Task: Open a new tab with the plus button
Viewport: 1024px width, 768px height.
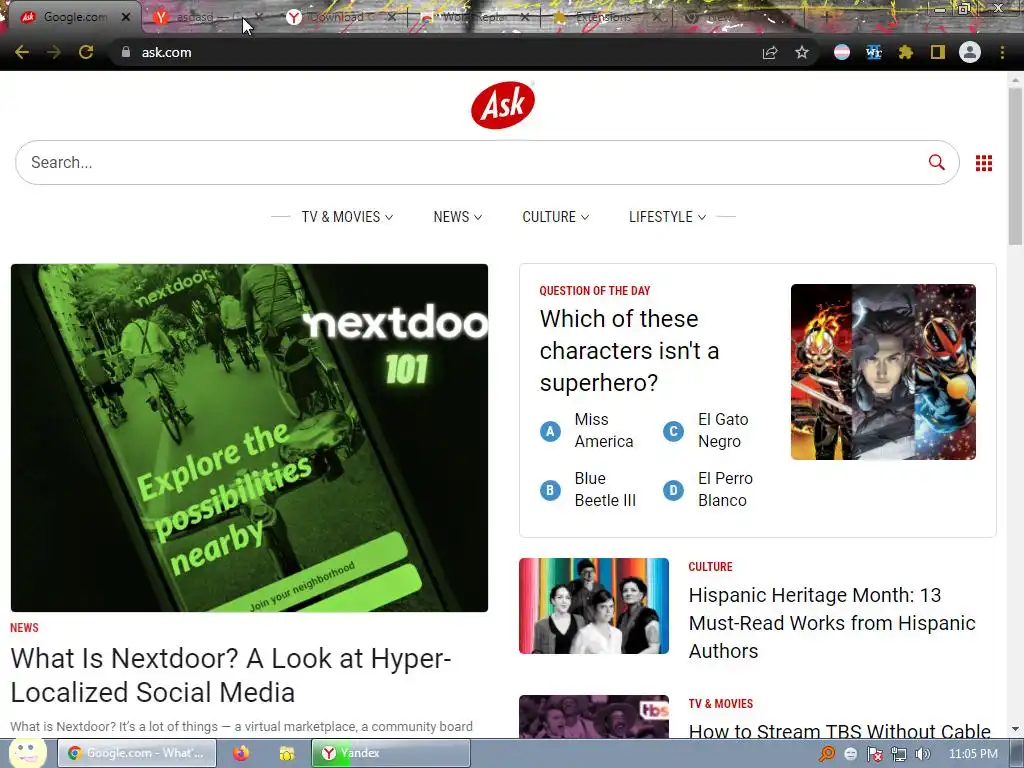Action: [827, 17]
